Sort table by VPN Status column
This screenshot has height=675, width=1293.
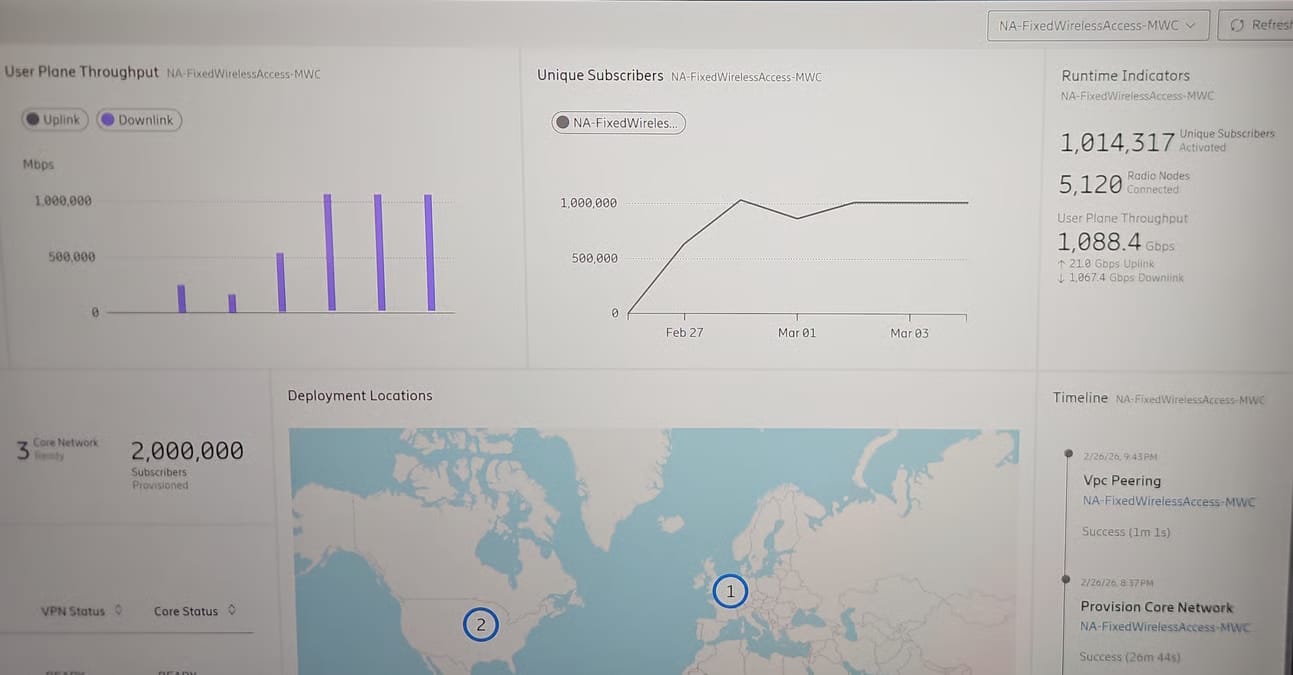point(73,611)
